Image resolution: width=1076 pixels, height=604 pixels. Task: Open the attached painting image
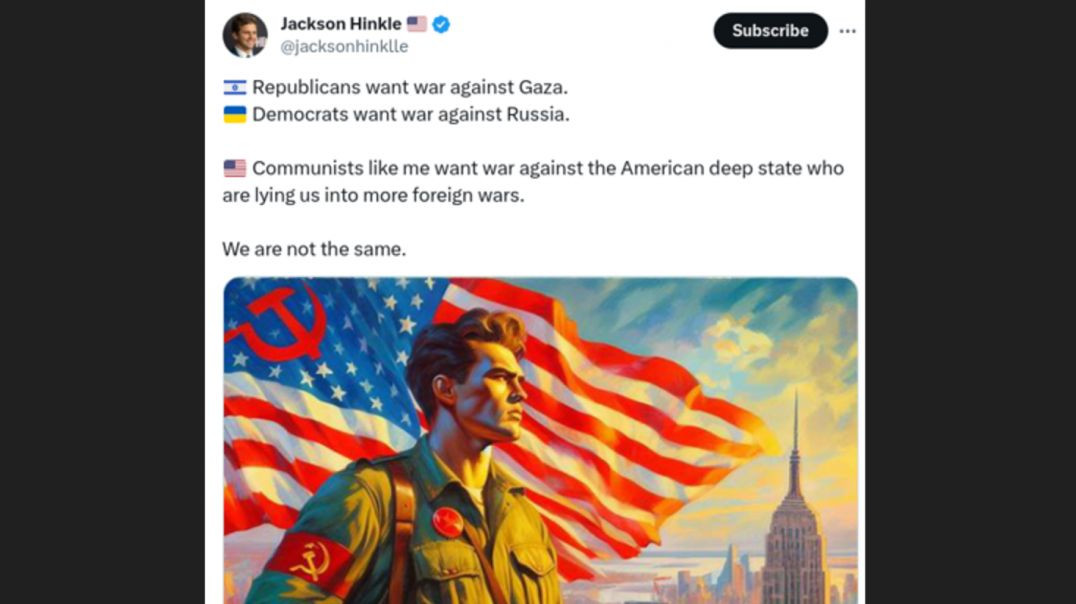(x=541, y=441)
